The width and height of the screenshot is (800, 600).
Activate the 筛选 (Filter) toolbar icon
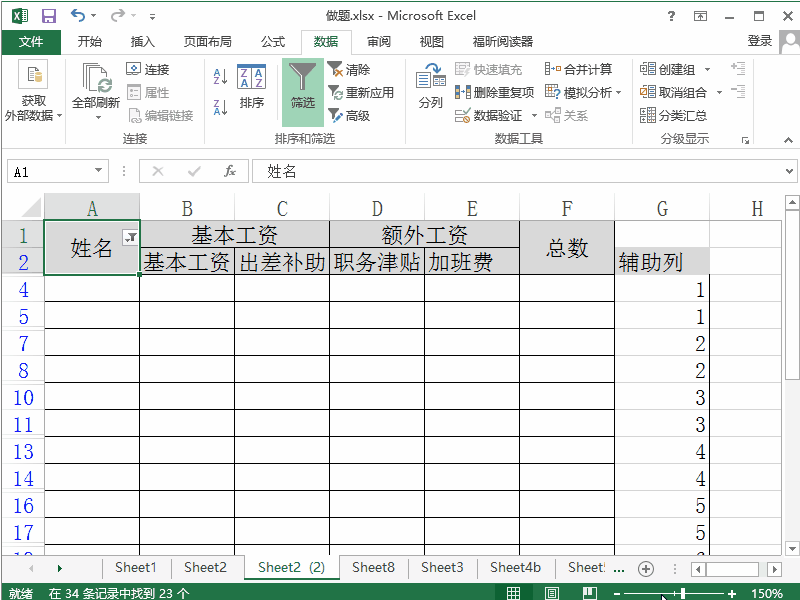pos(302,90)
